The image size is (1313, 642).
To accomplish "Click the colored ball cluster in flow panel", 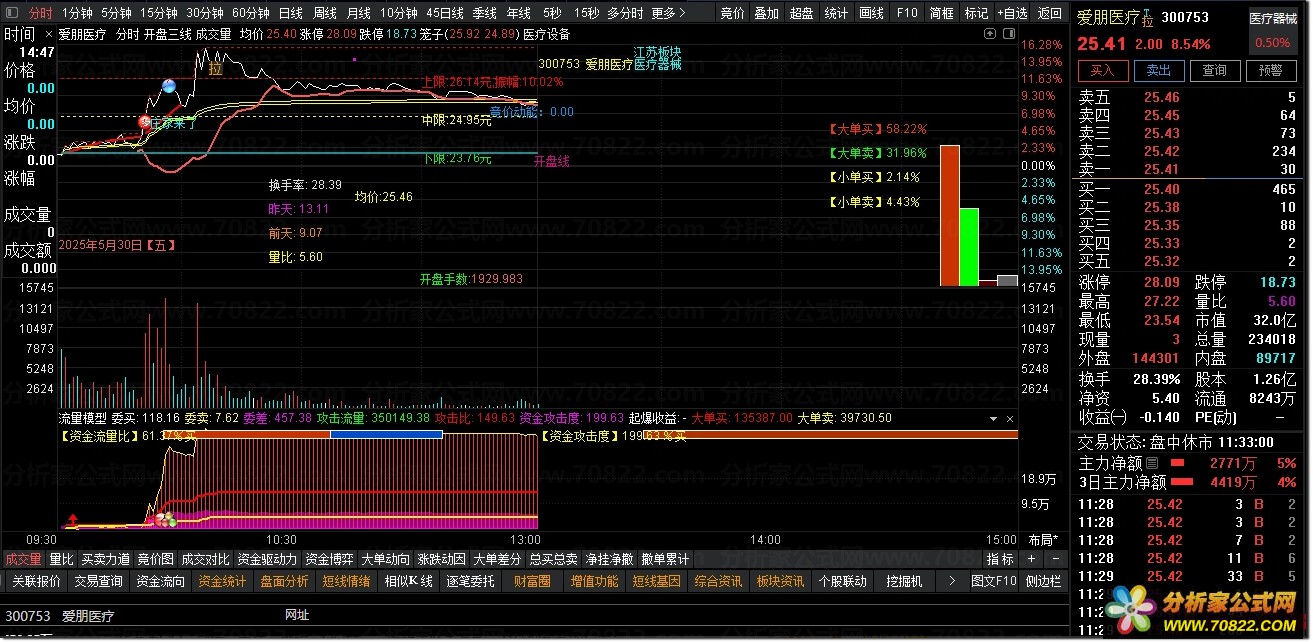I will (165, 520).
